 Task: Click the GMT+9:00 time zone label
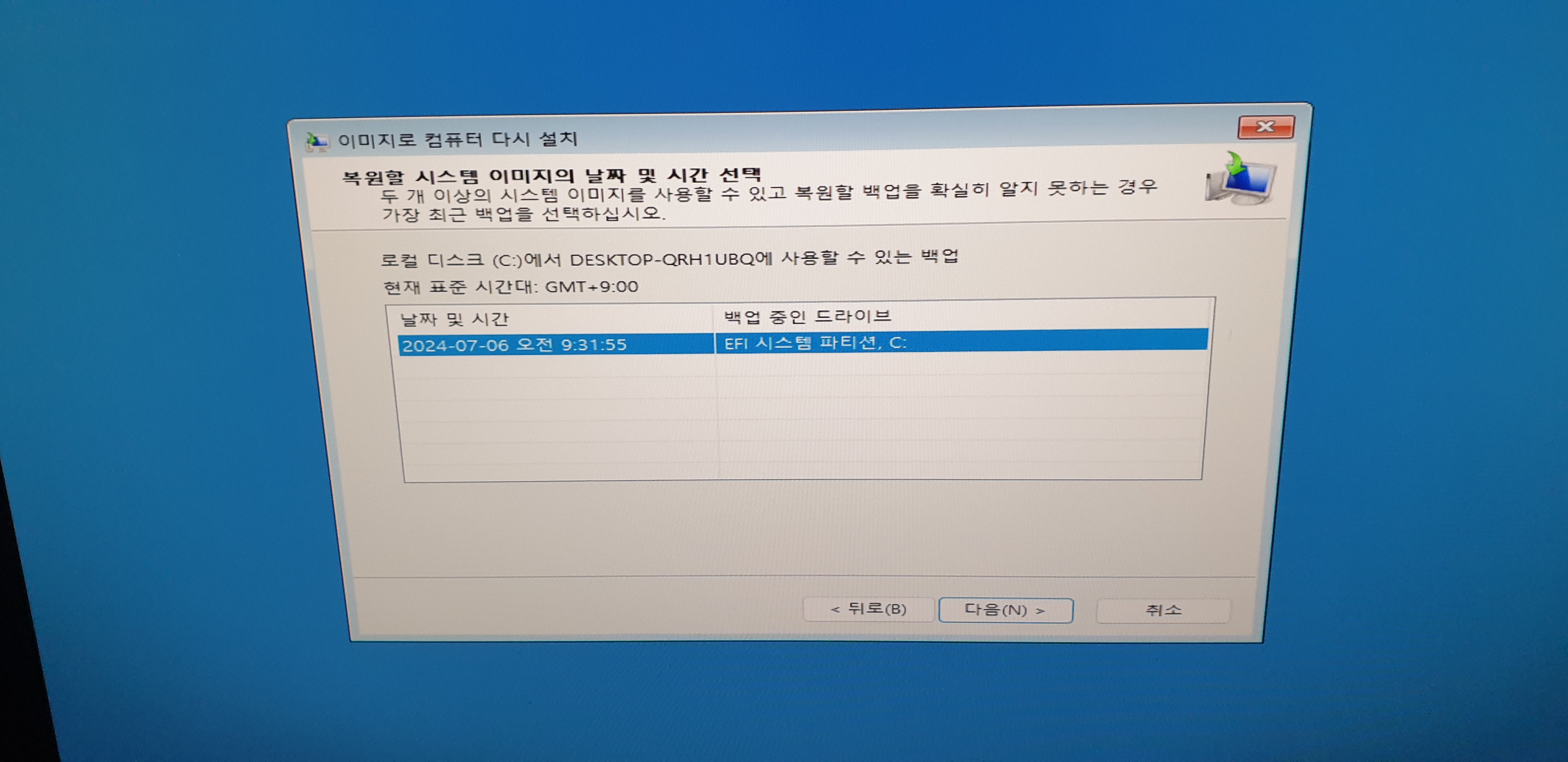coord(510,287)
